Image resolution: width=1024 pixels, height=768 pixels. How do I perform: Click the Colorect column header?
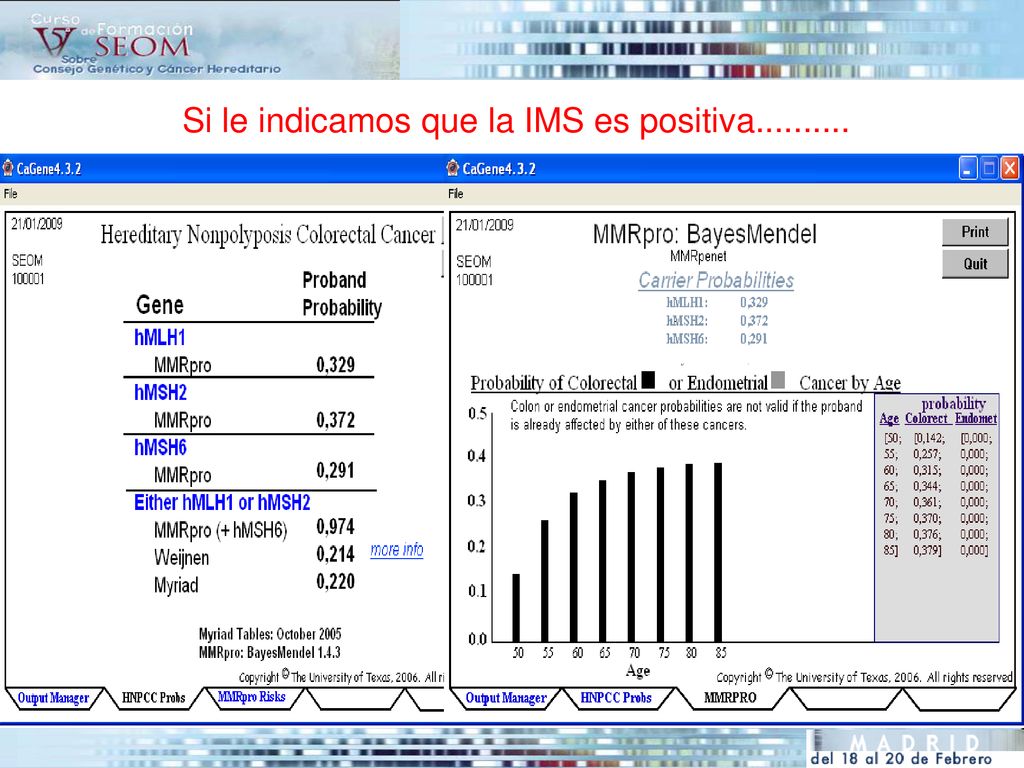[926, 419]
